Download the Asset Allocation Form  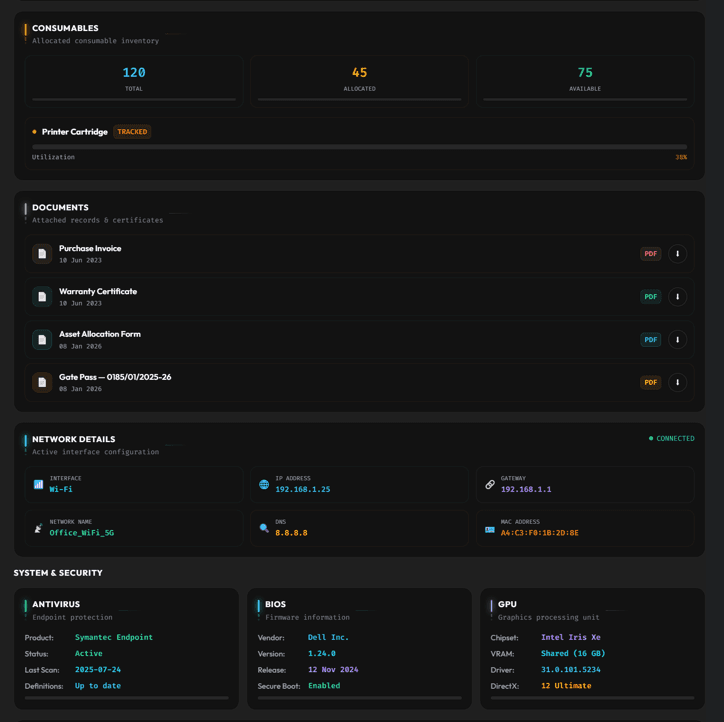677,340
